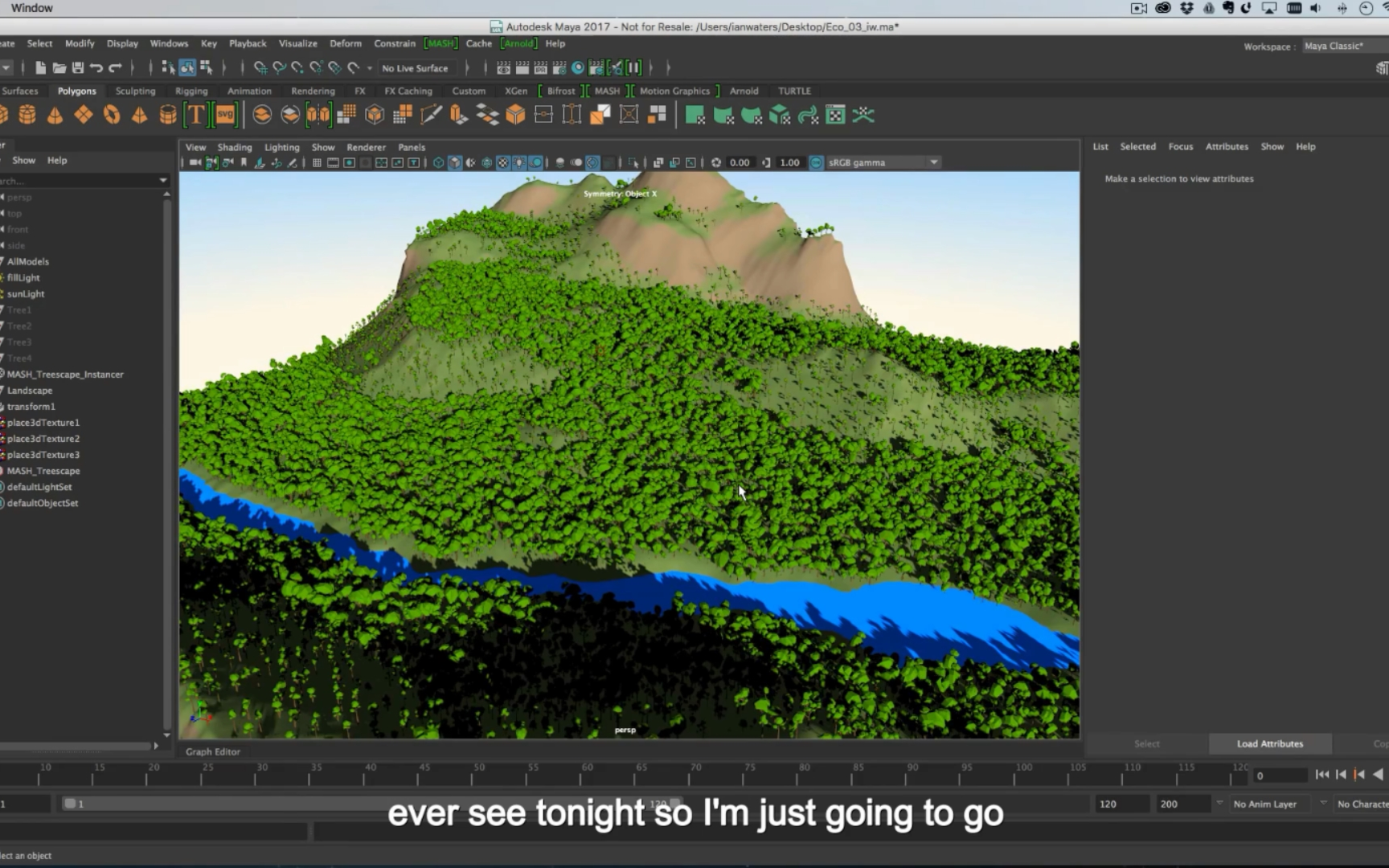
Task: Toggle viewport shadows
Action: (535, 162)
